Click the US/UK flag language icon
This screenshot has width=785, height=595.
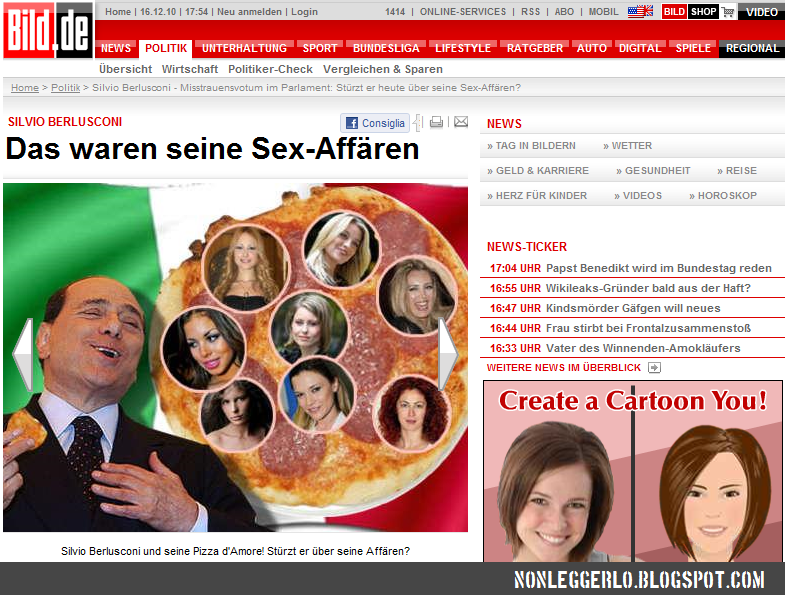(x=640, y=12)
